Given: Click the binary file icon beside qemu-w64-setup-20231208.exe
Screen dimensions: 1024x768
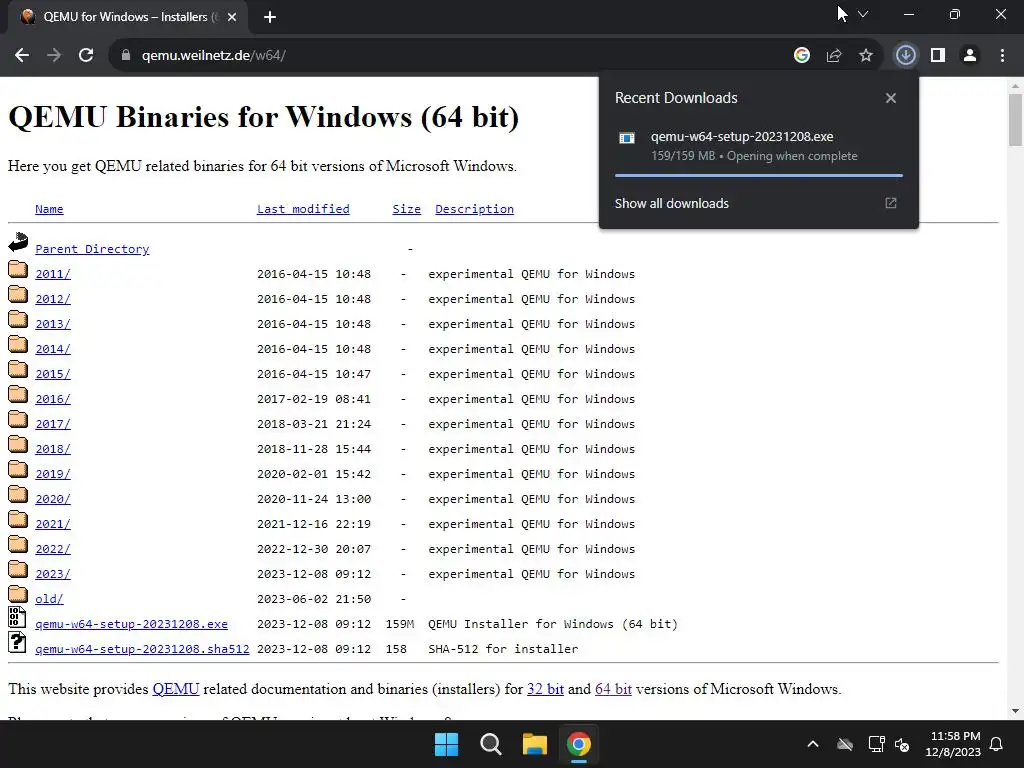Looking at the screenshot, I should pos(17,617).
